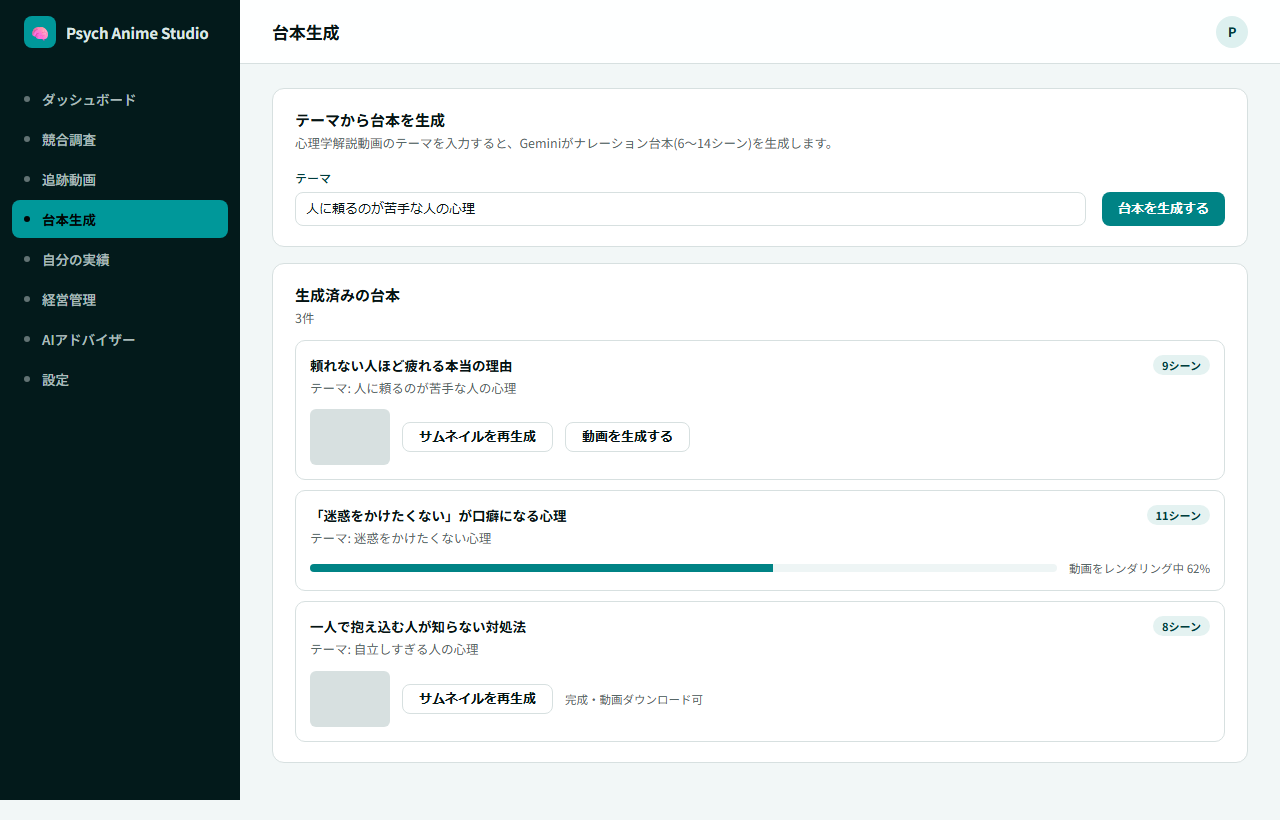The image size is (1280, 820).
Task: Regenerate thumbnail for 頼れない人ほど疲れる本当の理由
Action: point(477,437)
